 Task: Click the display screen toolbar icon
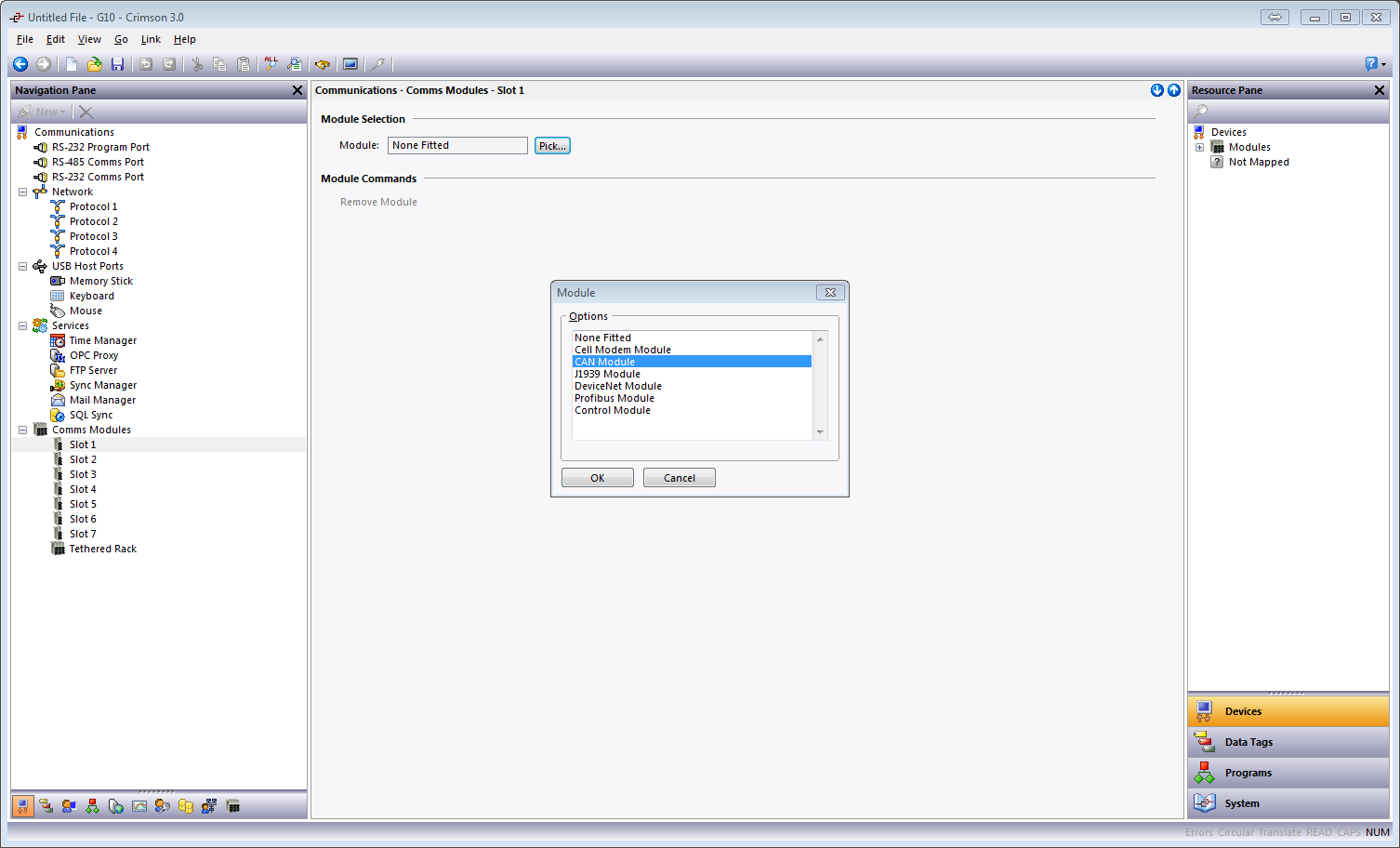click(350, 64)
